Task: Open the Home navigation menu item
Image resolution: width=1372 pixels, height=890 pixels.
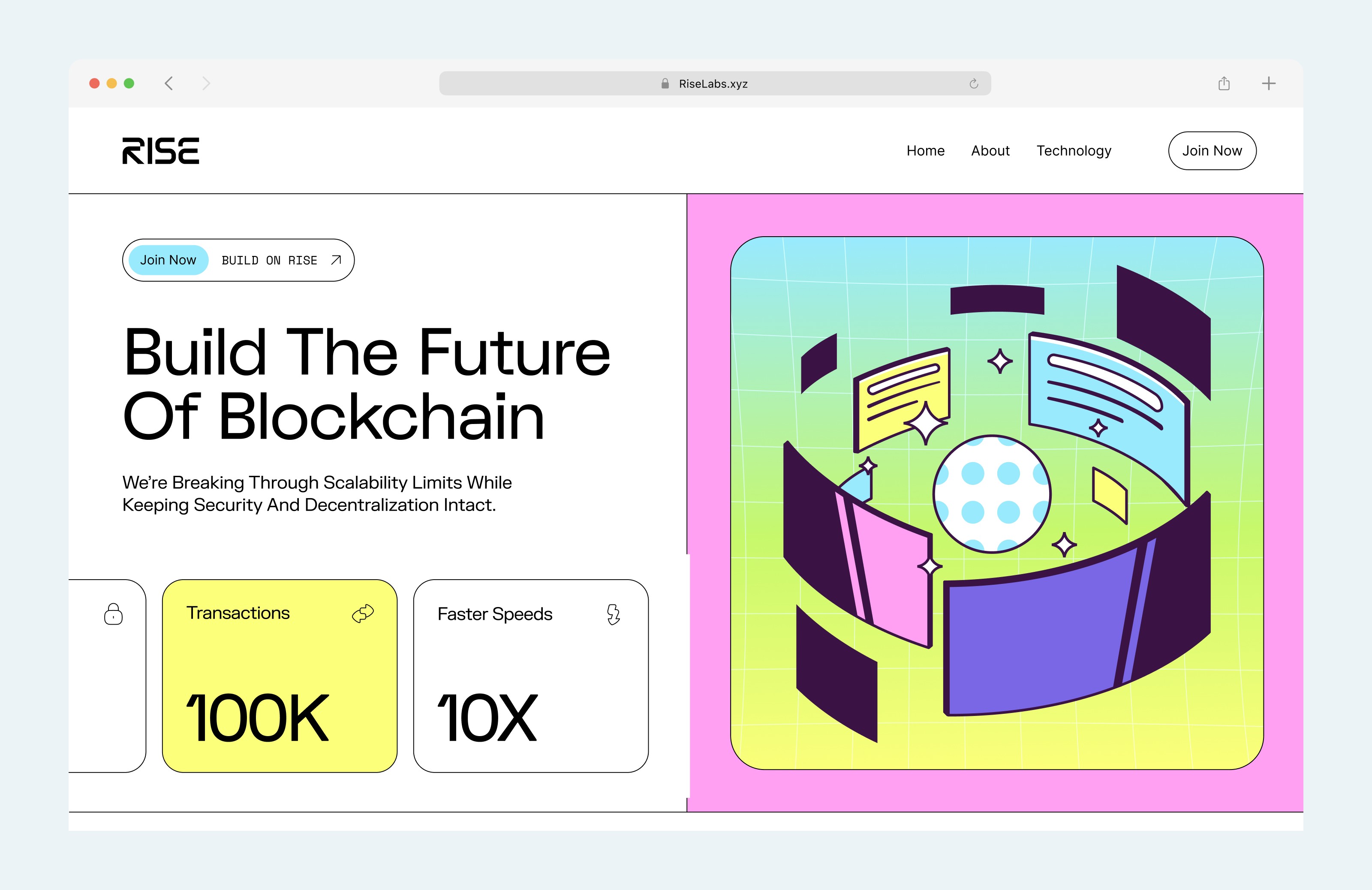Action: [x=924, y=150]
